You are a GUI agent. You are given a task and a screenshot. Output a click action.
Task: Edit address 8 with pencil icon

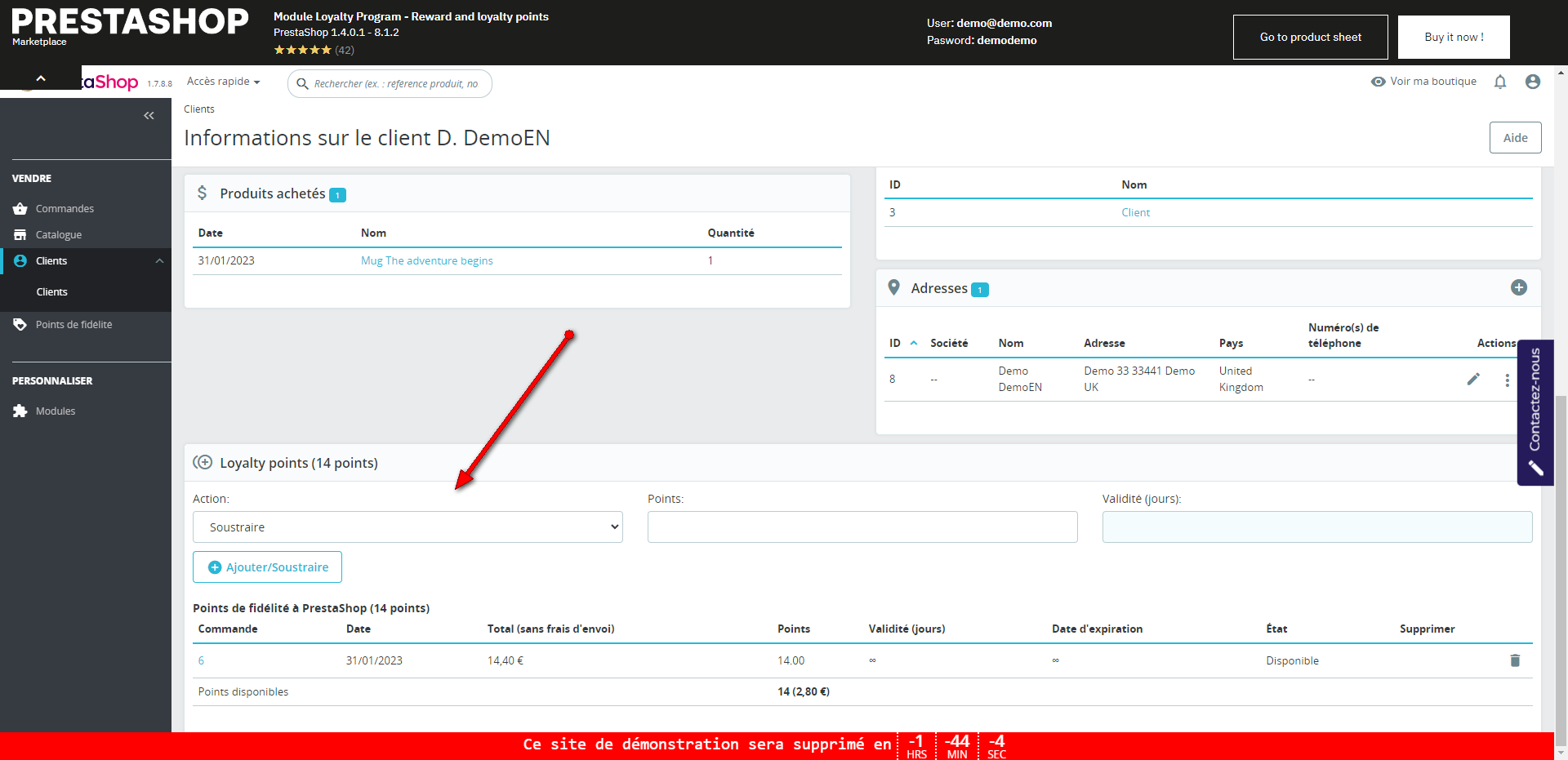click(x=1473, y=379)
